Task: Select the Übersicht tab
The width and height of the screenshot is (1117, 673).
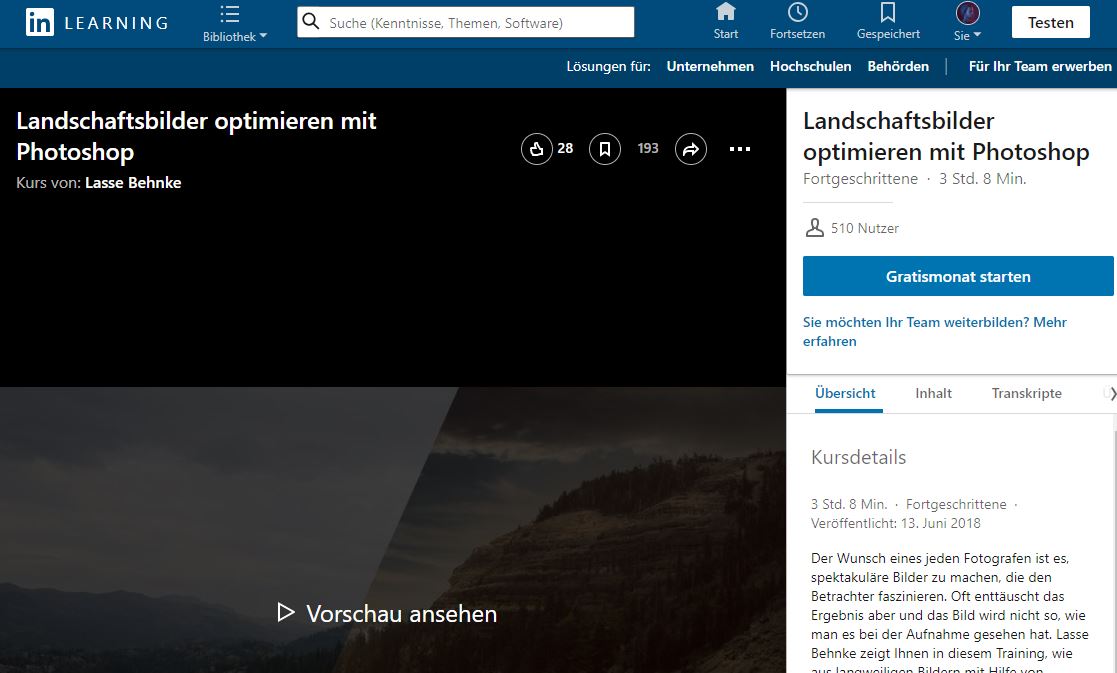Action: coord(845,393)
